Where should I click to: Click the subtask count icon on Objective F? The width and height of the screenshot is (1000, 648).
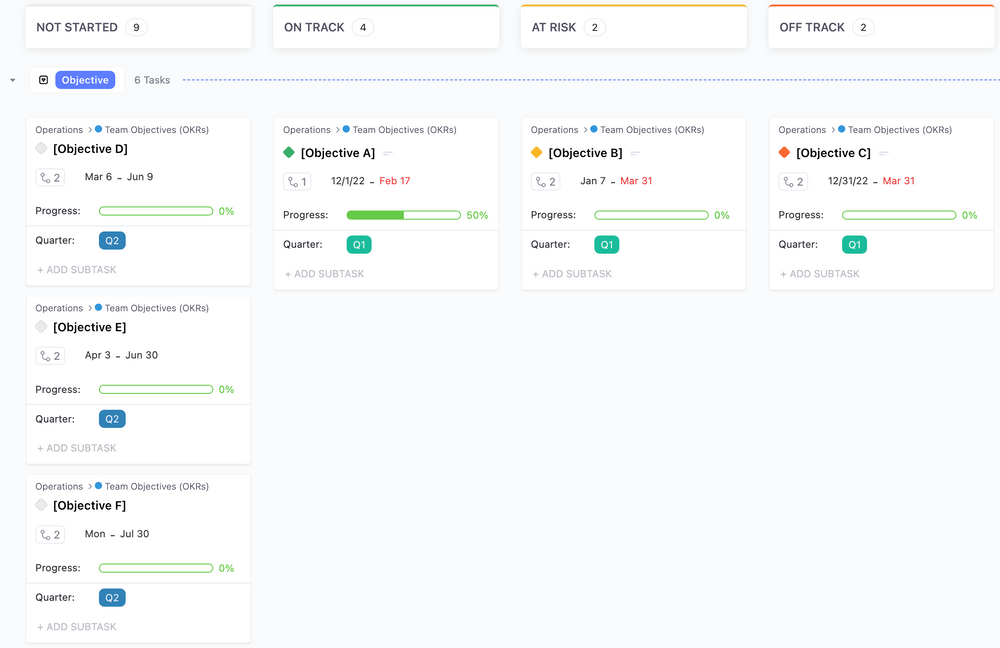click(50, 535)
